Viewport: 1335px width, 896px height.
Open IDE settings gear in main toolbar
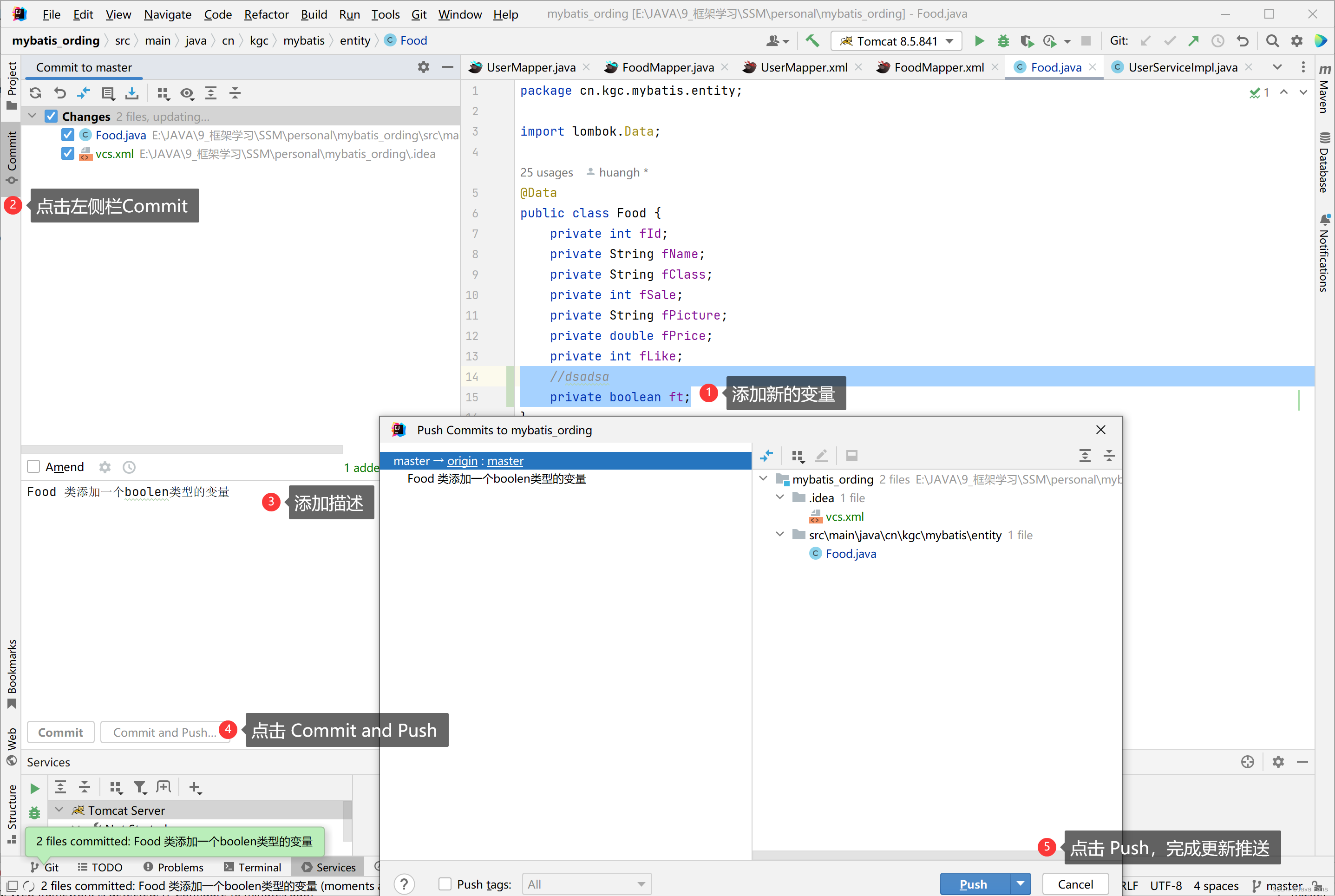coord(1297,40)
